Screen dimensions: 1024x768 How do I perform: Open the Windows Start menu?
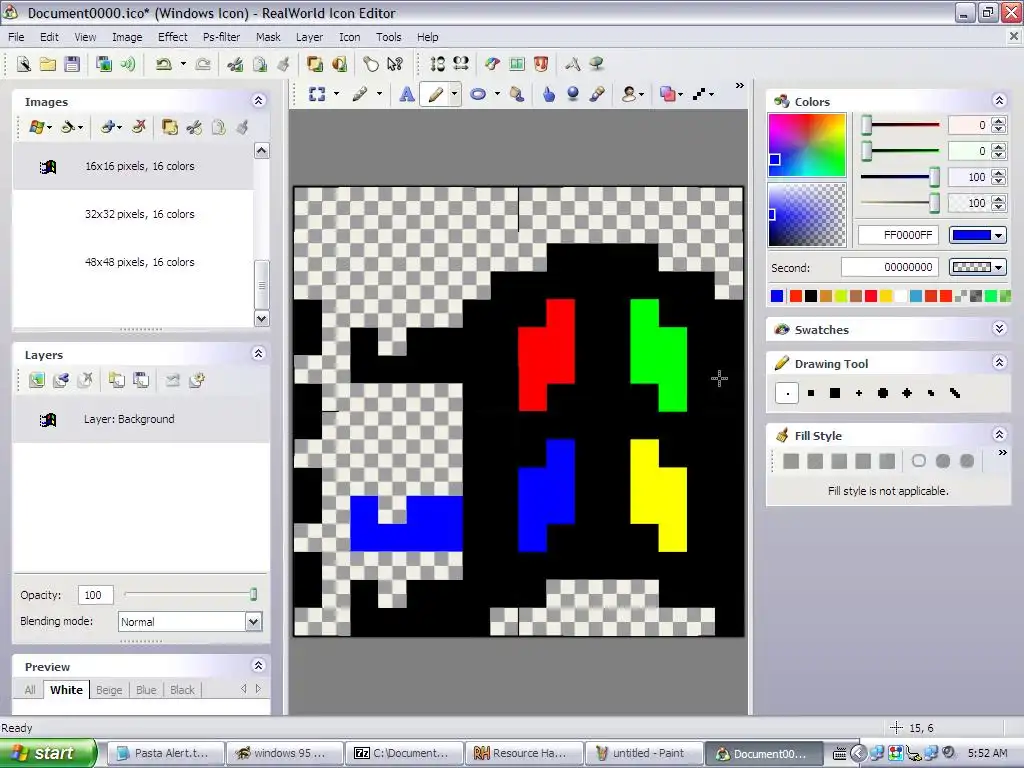click(x=46, y=753)
